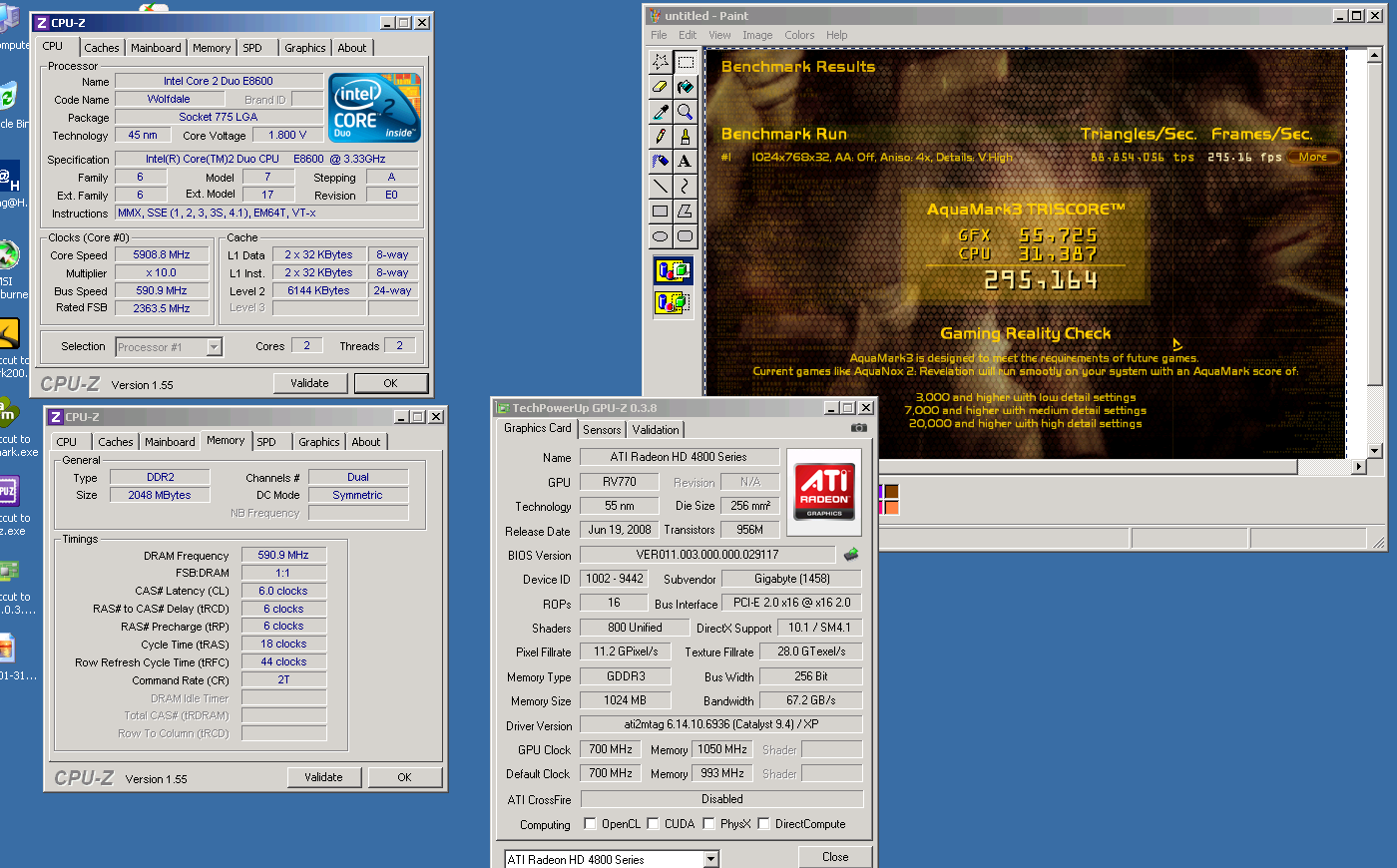Choose the Rounded Rectangle tool
Viewport: 1397px width, 868px height.
tap(686, 236)
